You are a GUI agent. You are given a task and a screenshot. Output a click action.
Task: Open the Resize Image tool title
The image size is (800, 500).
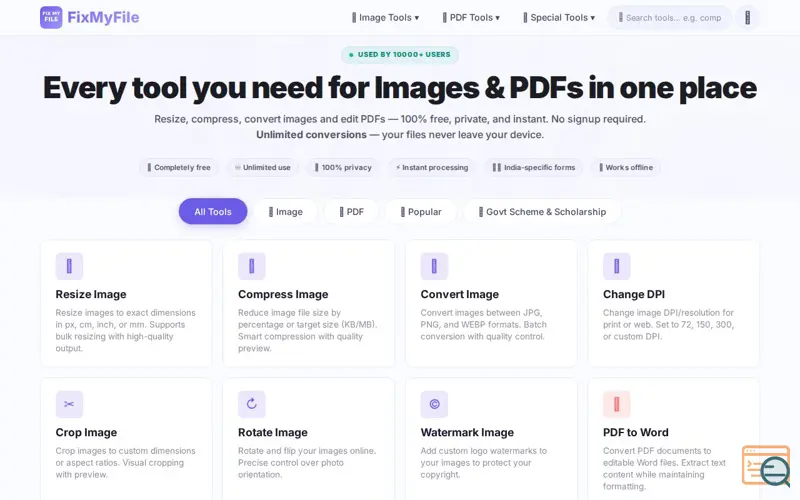pyautogui.click(x=91, y=294)
